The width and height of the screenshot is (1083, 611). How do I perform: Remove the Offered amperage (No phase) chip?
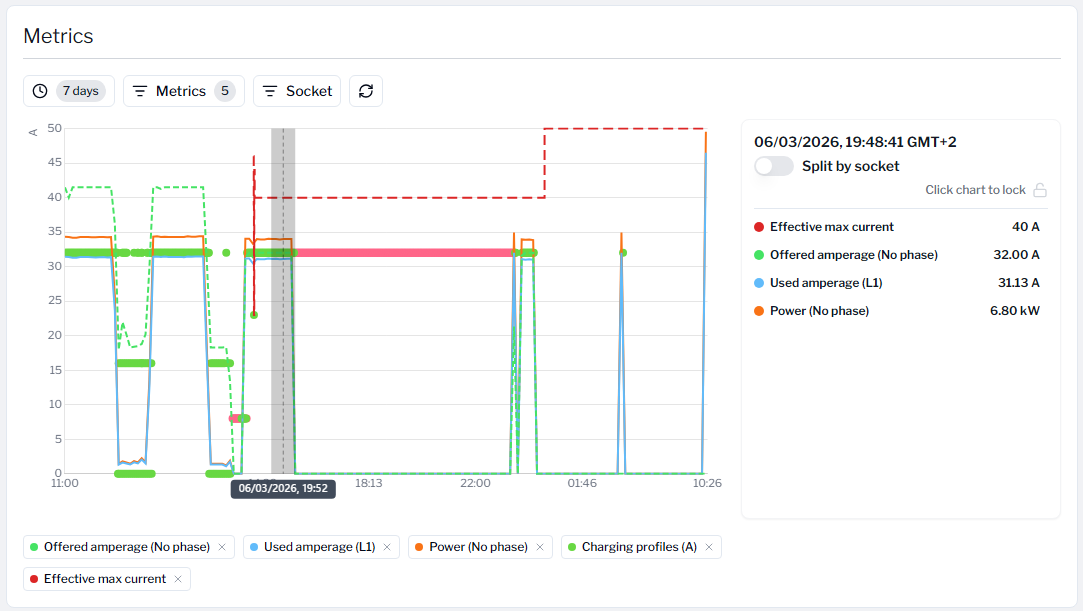pos(222,547)
